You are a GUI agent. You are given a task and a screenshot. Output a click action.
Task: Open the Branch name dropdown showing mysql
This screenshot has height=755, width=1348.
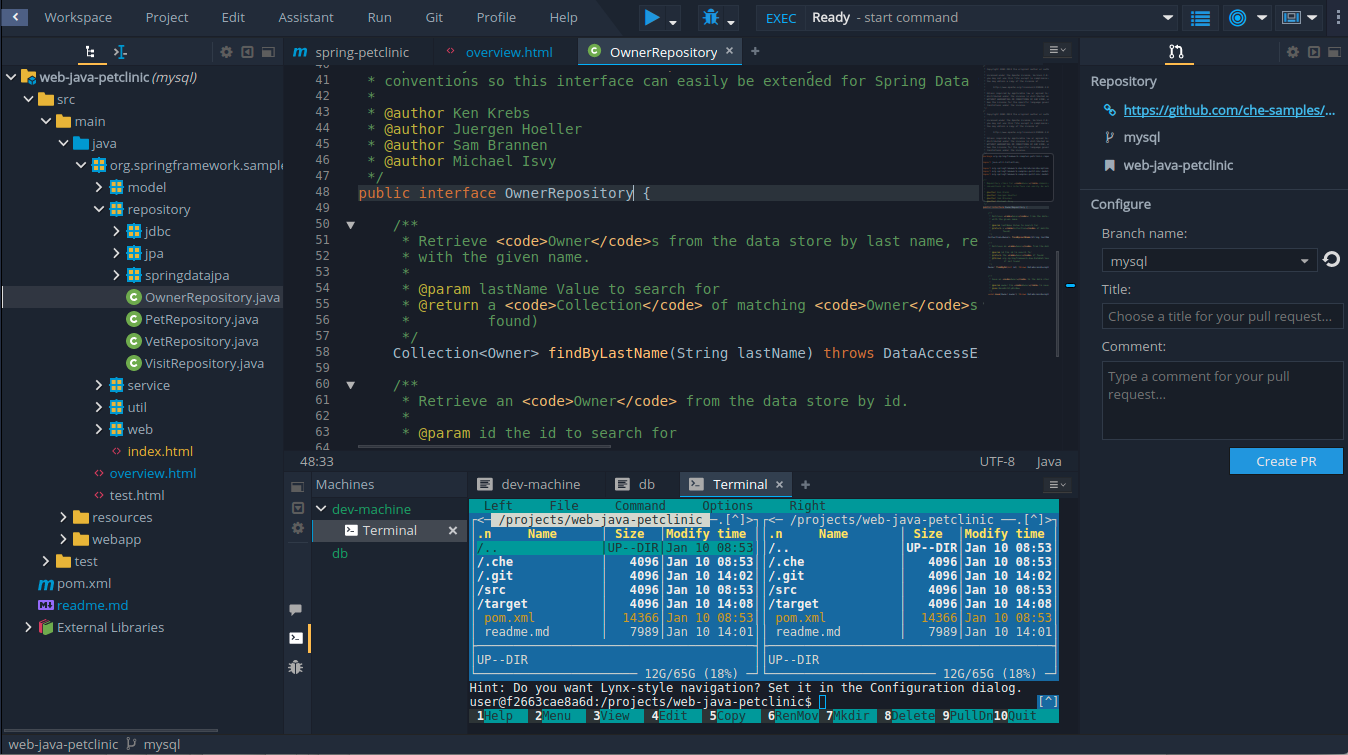coord(1208,259)
